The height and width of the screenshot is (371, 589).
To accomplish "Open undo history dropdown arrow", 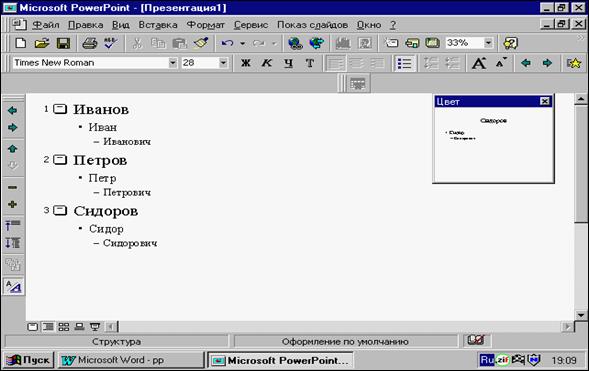I will tap(243, 44).
